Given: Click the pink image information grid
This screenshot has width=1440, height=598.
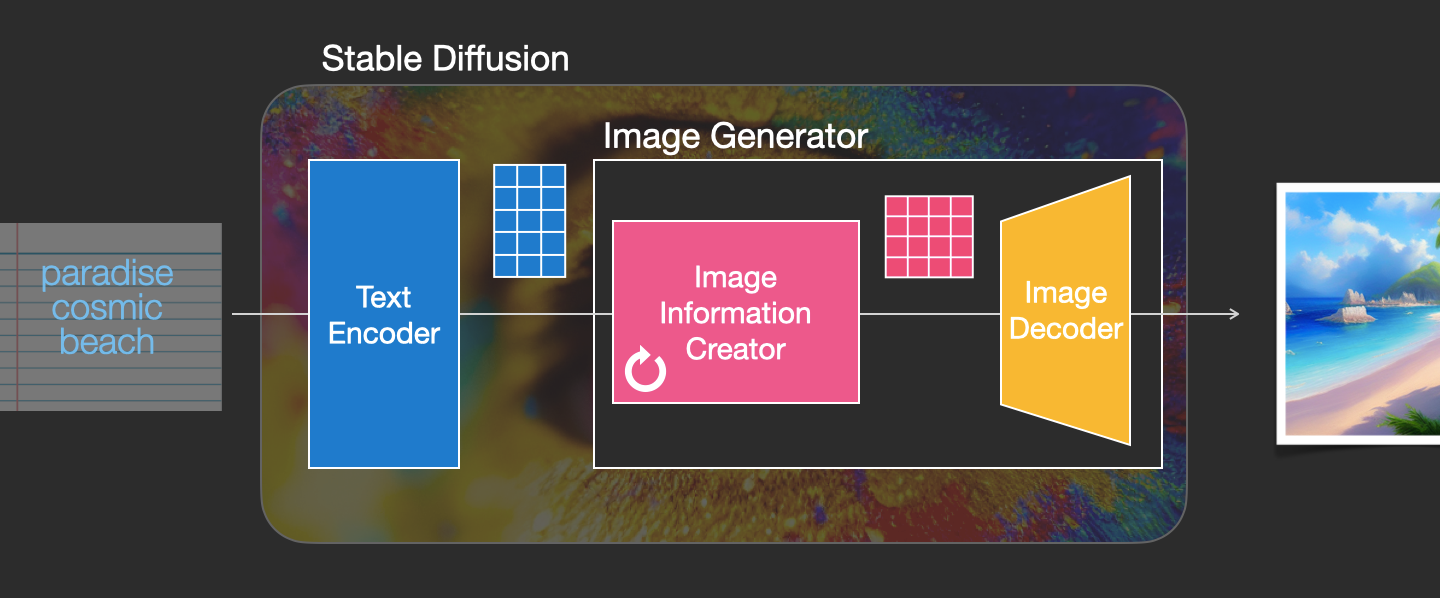Looking at the screenshot, I should (x=929, y=237).
